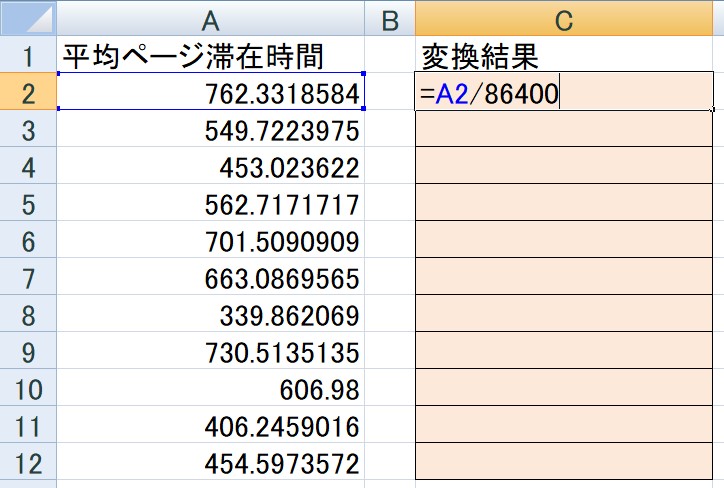724x488 pixels.
Task: Select row 5 header
Action: (x=27, y=205)
